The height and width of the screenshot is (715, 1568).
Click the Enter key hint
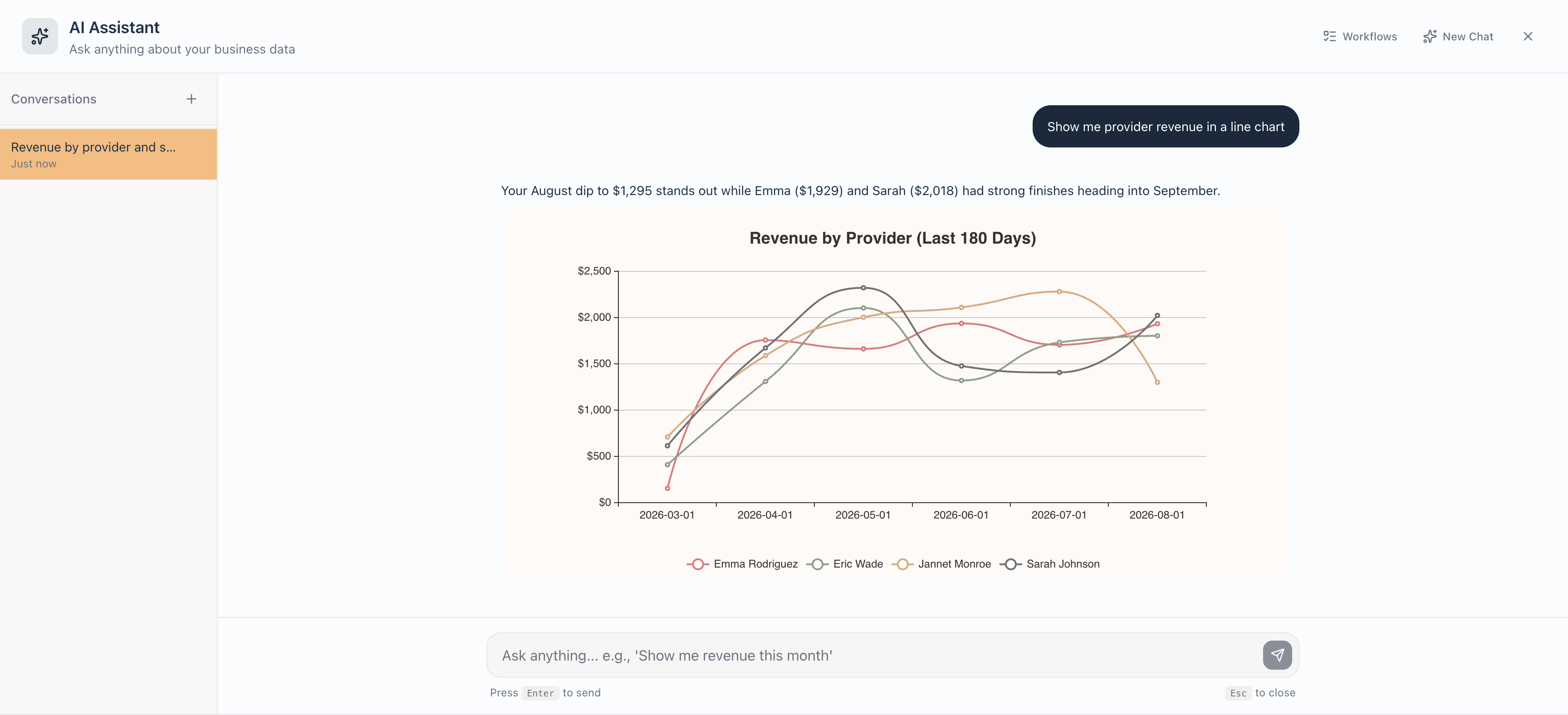[540, 693]
